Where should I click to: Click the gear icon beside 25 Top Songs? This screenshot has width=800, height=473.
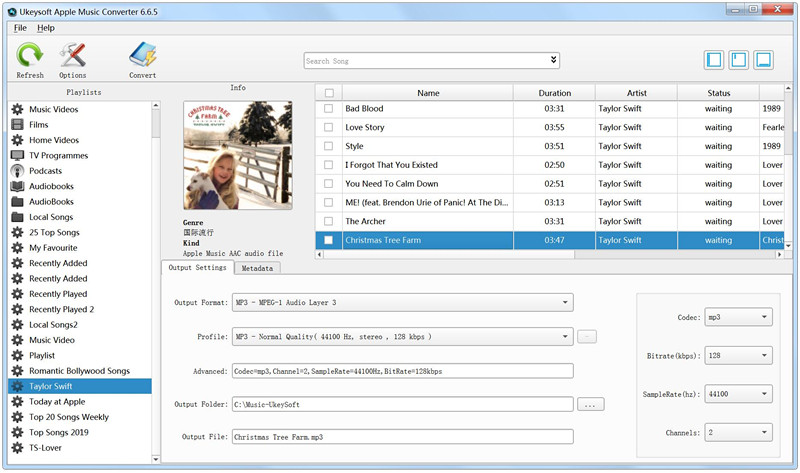[17, 232]
